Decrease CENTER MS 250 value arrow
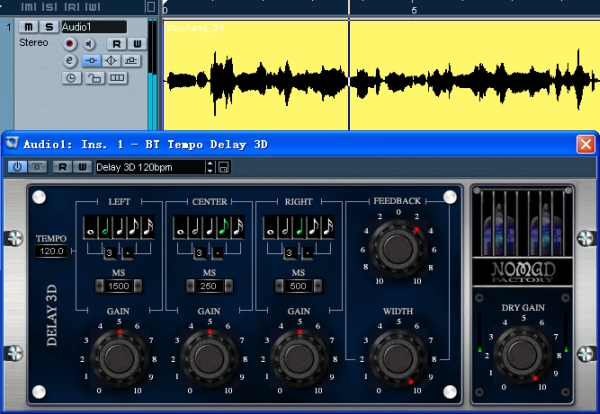This screenshot has width=600, height=414. click(x=190, y=286)
